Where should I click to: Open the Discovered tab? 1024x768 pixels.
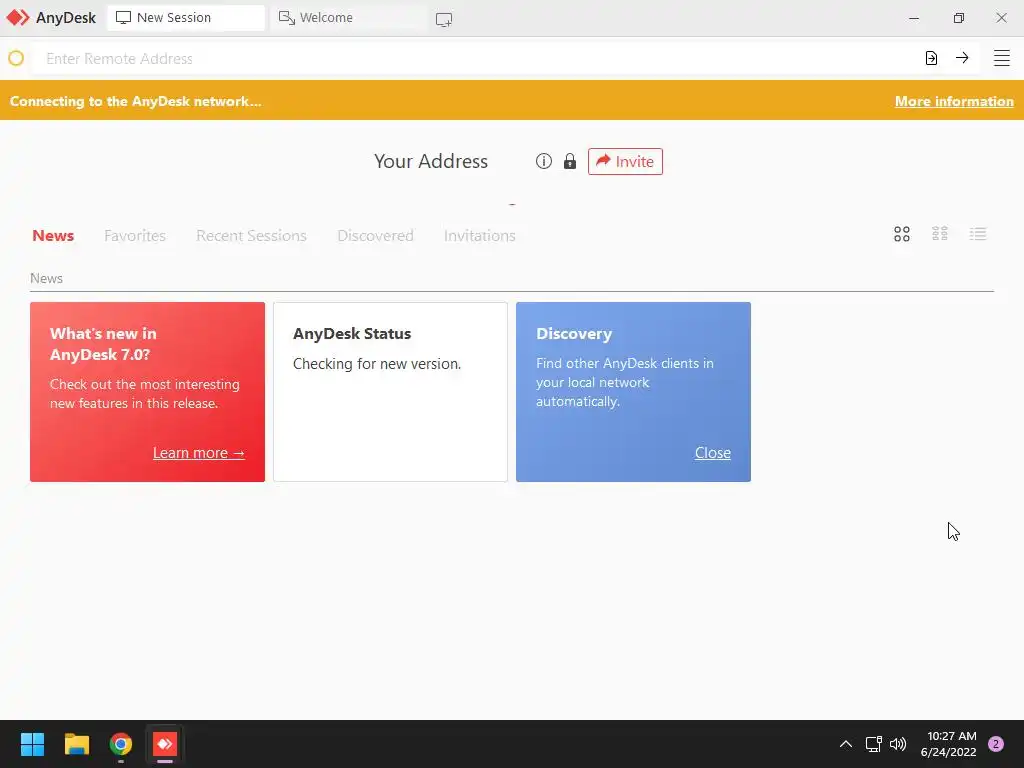[376, 236]
